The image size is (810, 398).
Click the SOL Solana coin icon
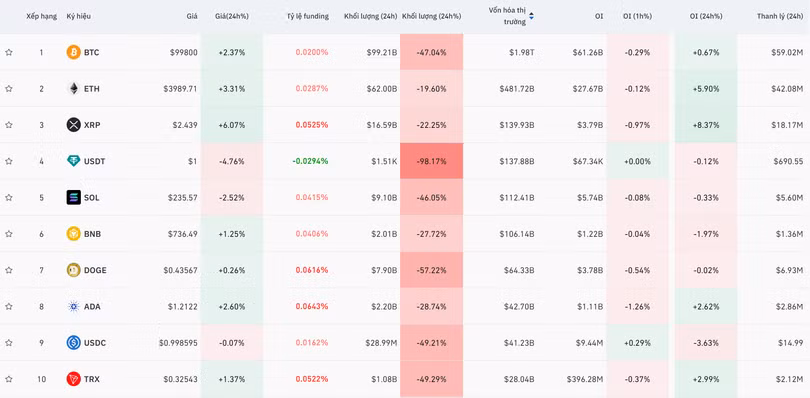[x=74, y=197]
